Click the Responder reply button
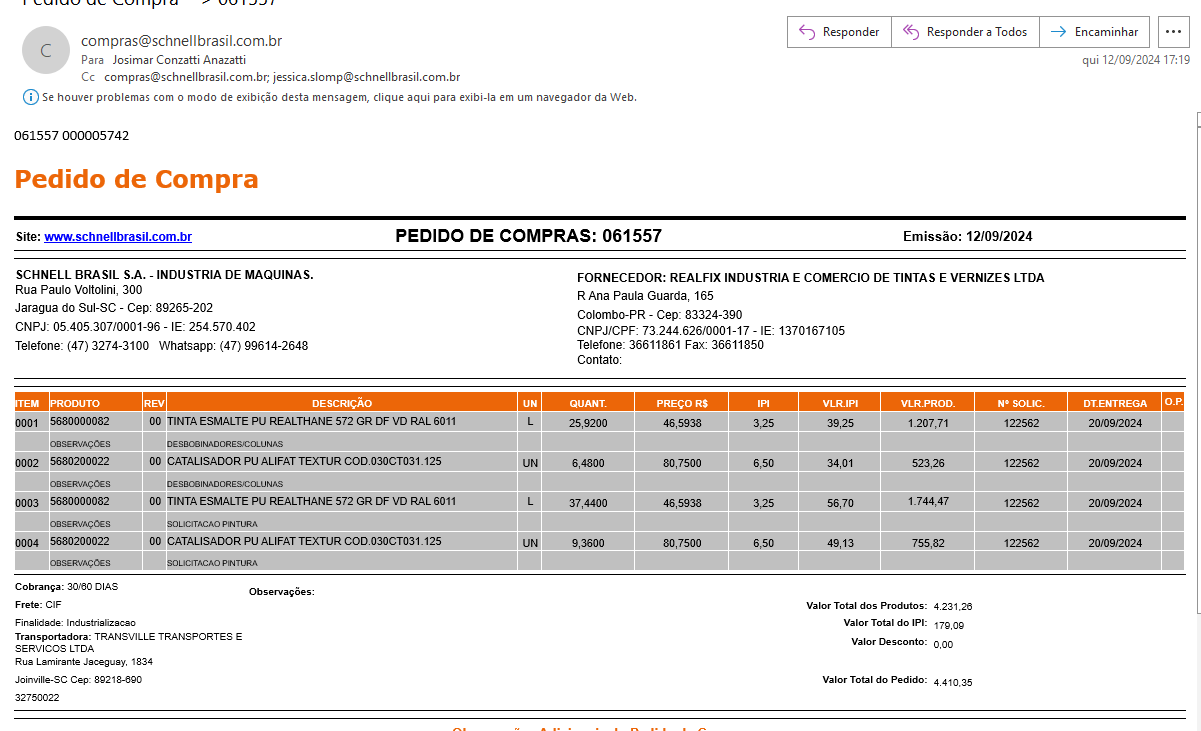Viewport: 1201px width, 731px height. tap(839, 32)
